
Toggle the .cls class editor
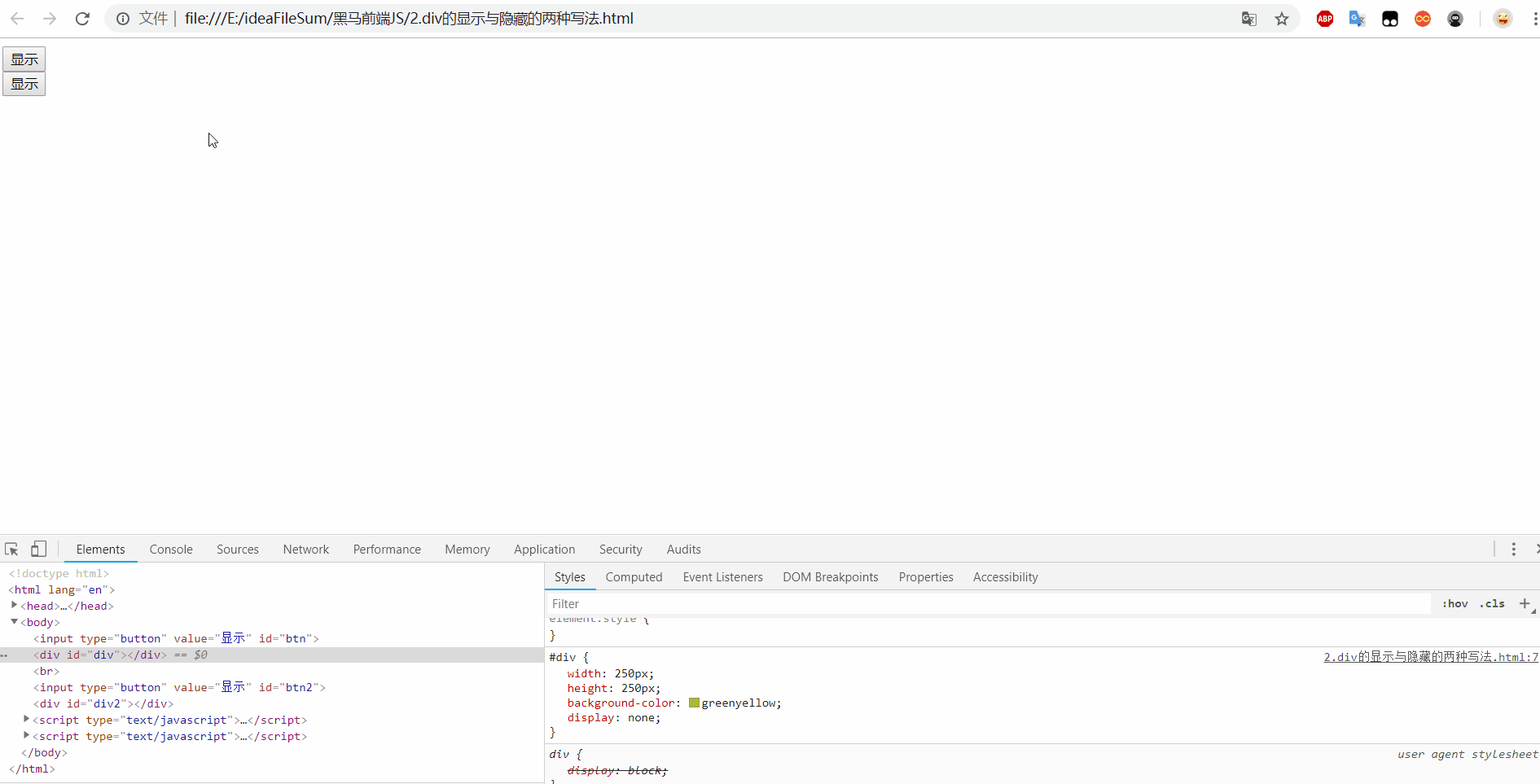point(1493,603)
